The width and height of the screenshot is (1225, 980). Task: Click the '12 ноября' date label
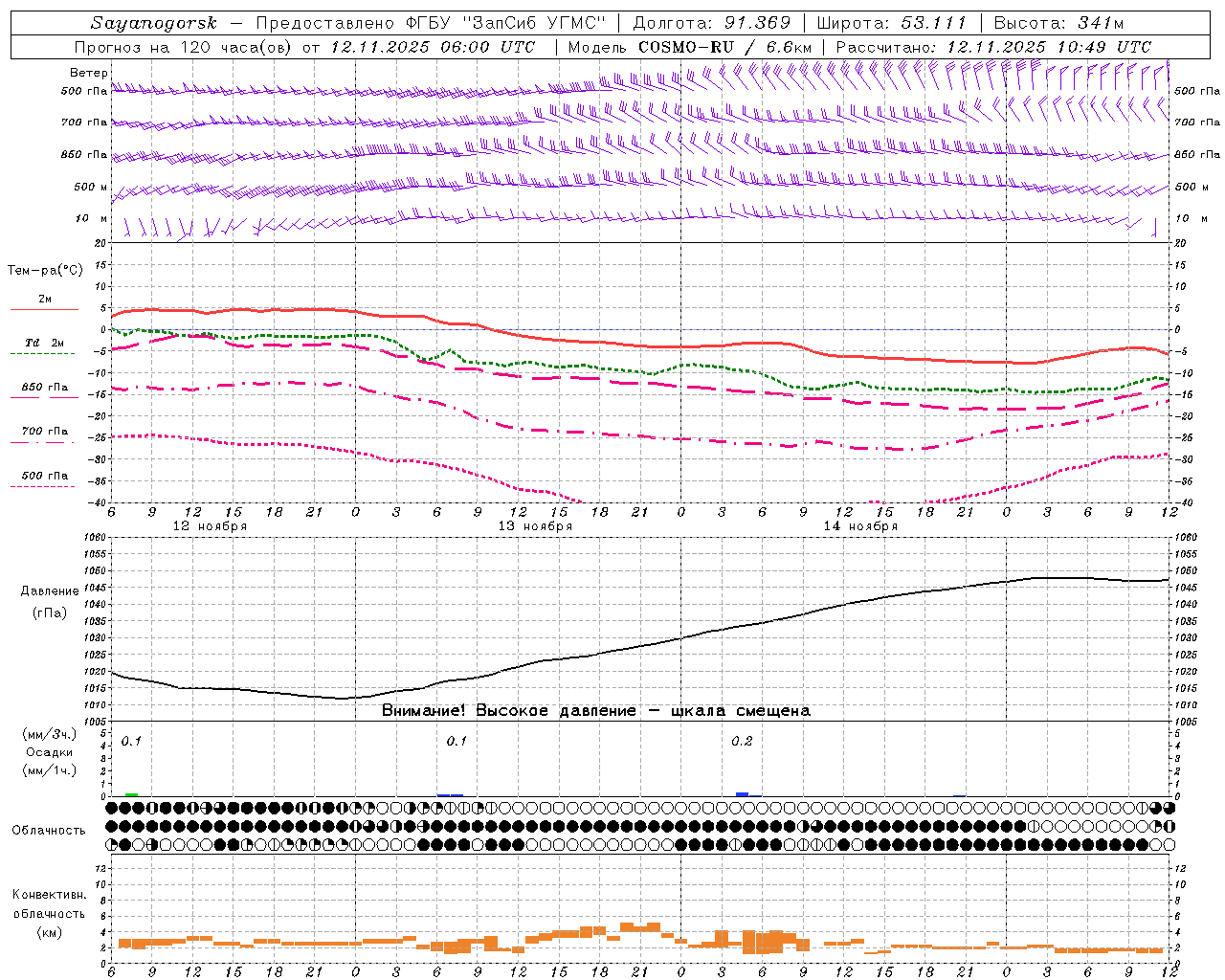coord(210,526)
